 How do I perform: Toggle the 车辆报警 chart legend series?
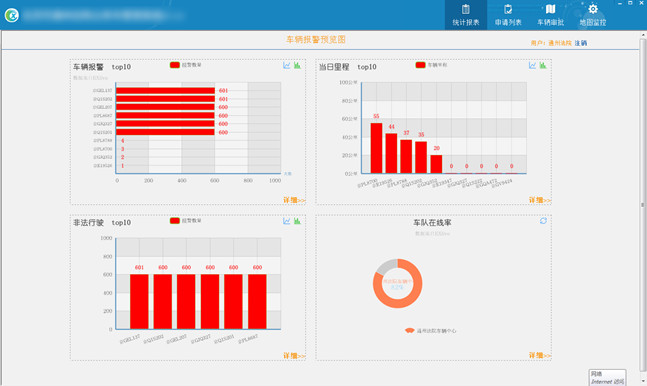coord(185,65)
